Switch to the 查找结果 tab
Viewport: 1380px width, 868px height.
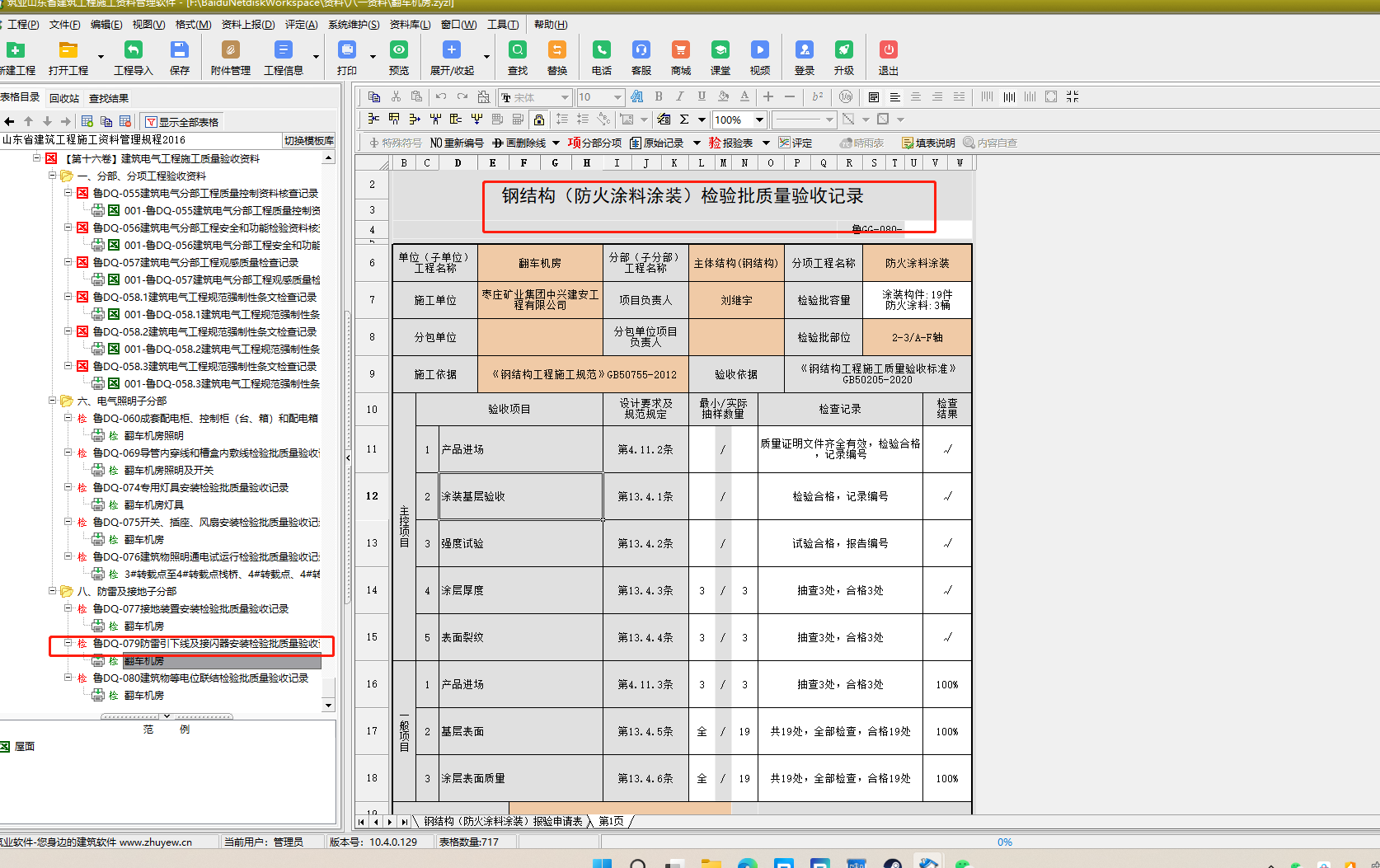(x=109, y=98)
